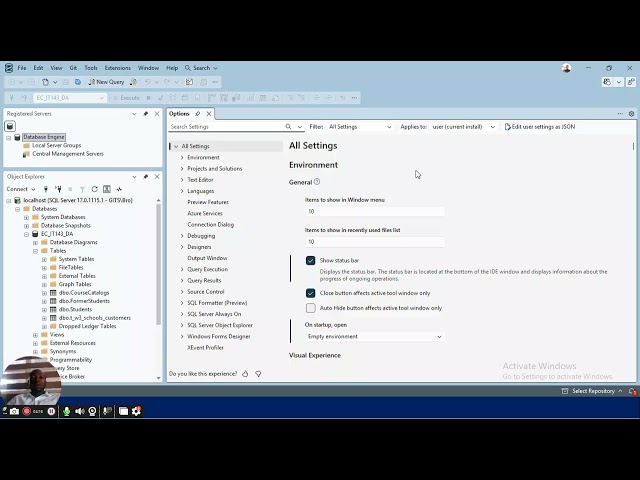Stop recording with the red record button
The height and width of the screenshot is (480, 640).
click(27, 411)
